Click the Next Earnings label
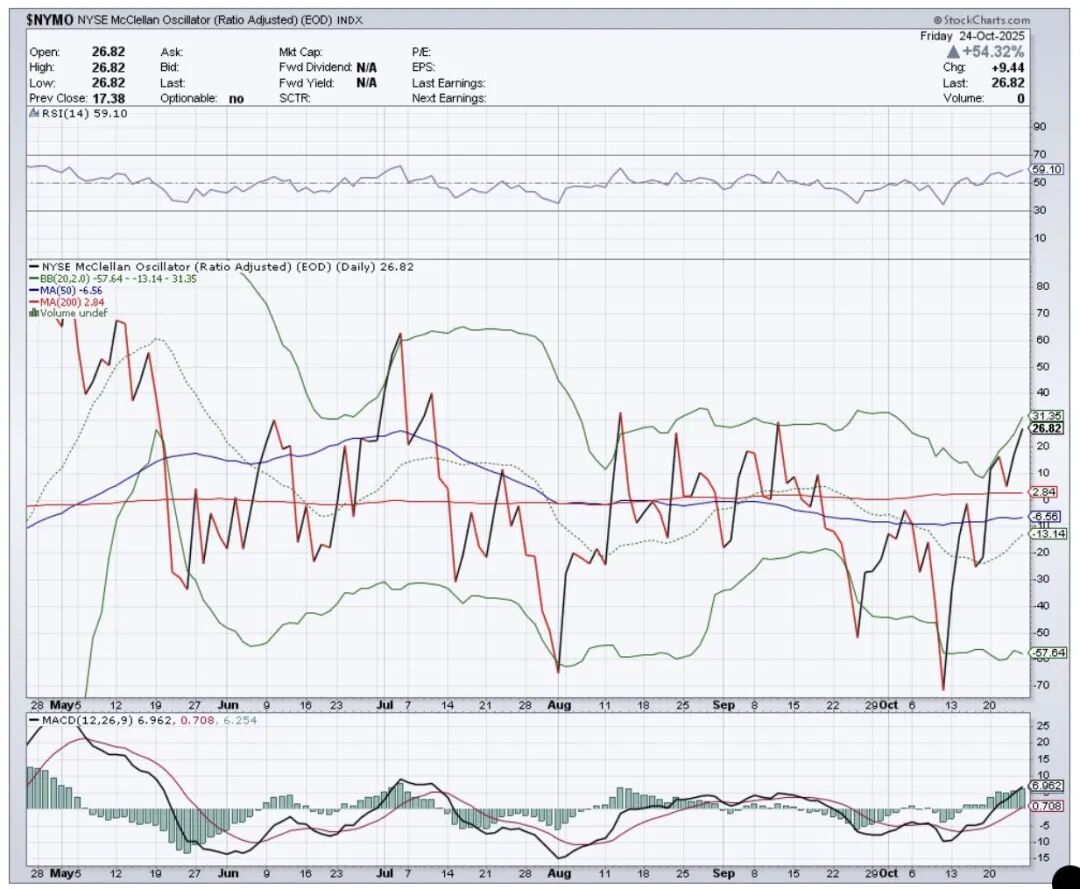This screenshot has width=1080, height=889. 448,98
